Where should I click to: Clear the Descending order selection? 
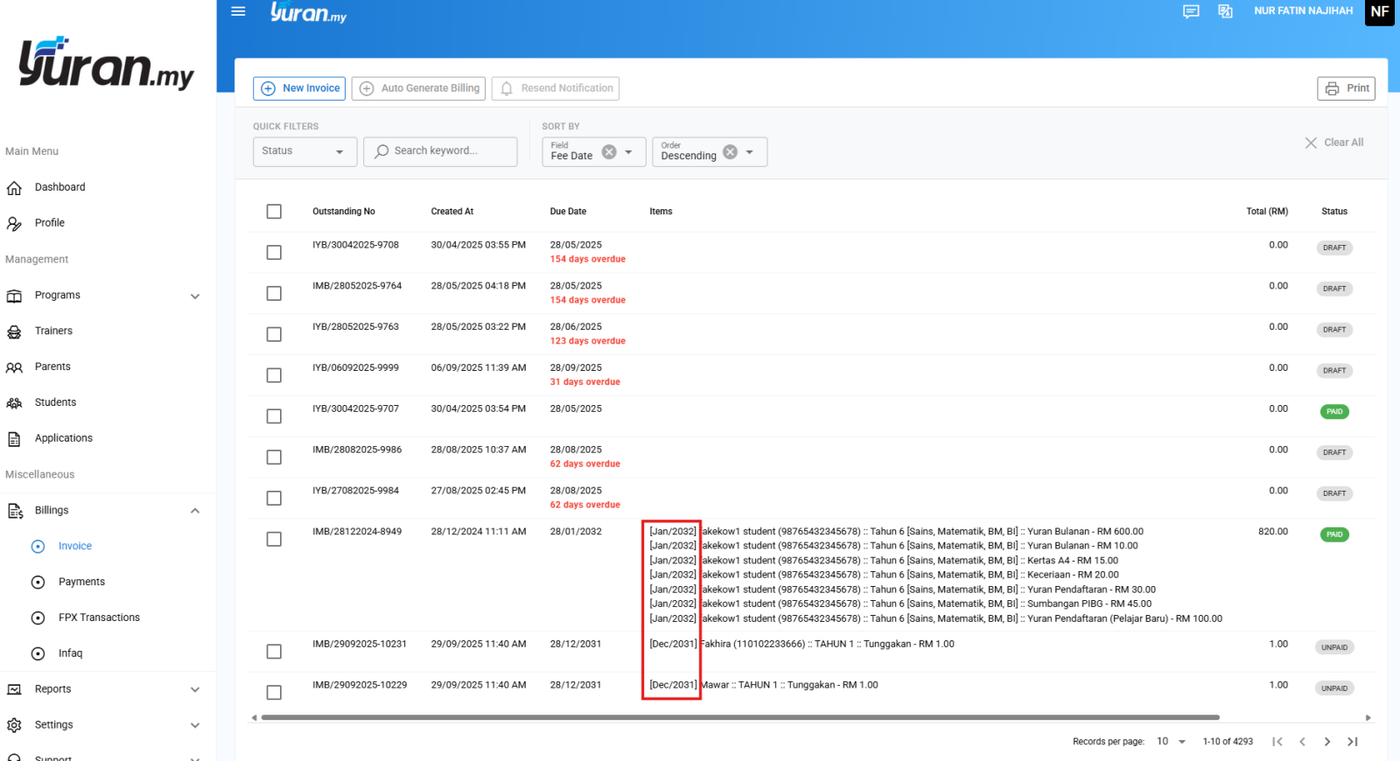click(730, 152)
